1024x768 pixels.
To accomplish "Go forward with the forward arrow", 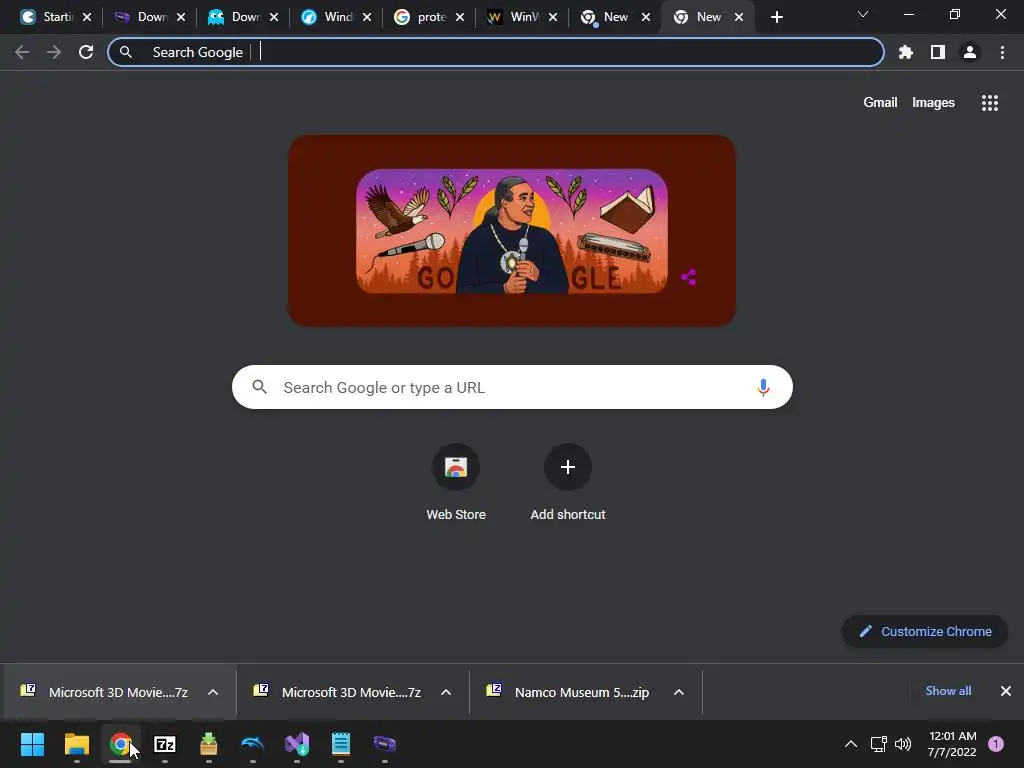I will coord(54,52).
